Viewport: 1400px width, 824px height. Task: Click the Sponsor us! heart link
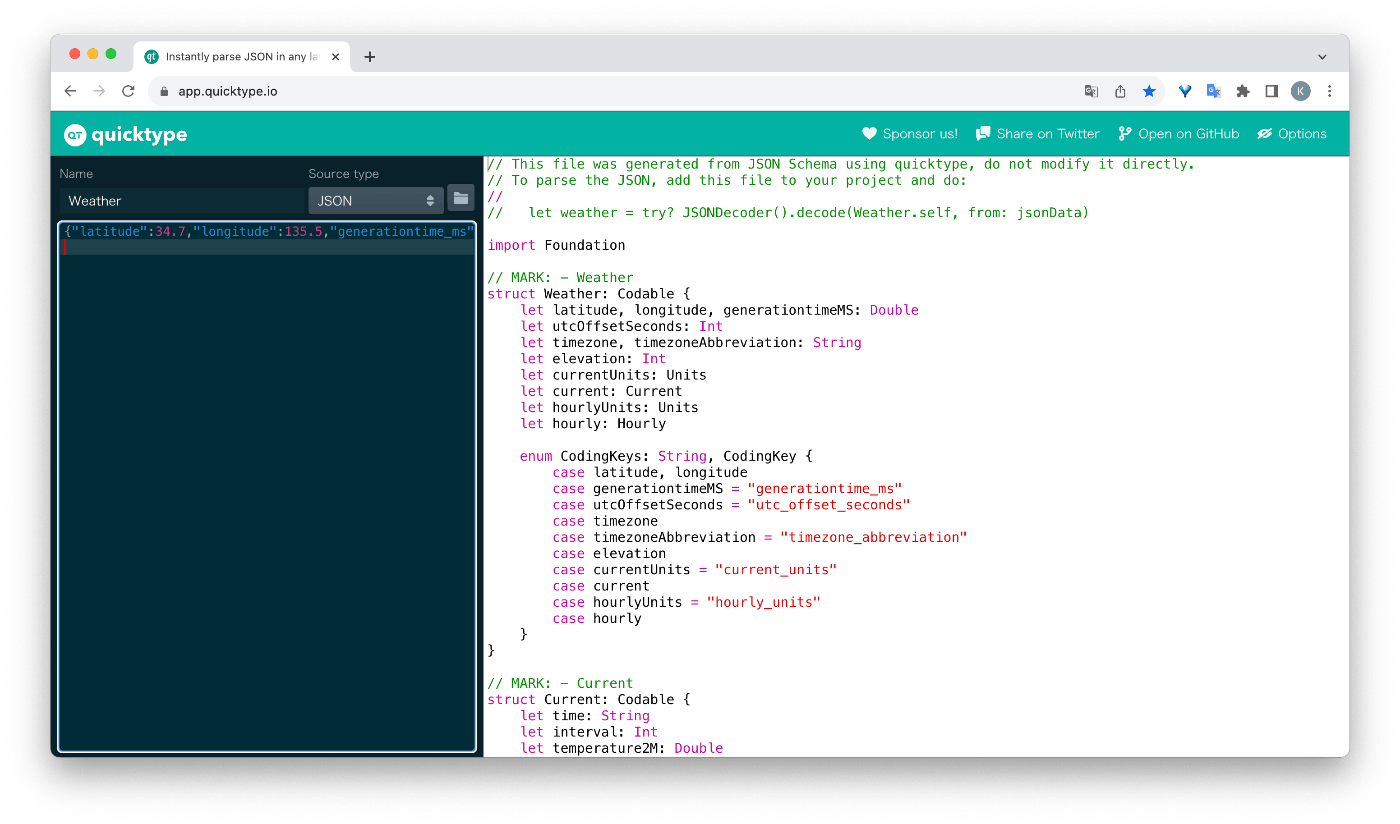pyautogui.click(x=910, y=134)
